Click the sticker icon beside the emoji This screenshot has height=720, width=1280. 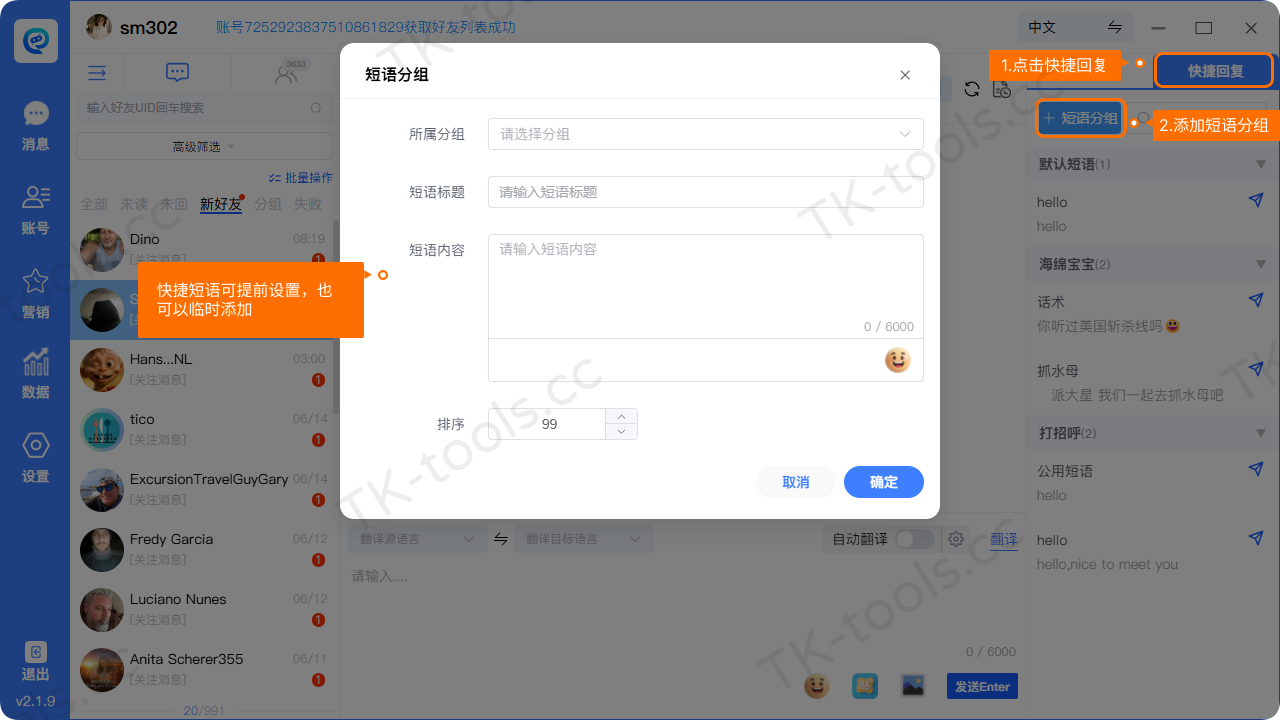pyautogui.click(x=865, y=686)
